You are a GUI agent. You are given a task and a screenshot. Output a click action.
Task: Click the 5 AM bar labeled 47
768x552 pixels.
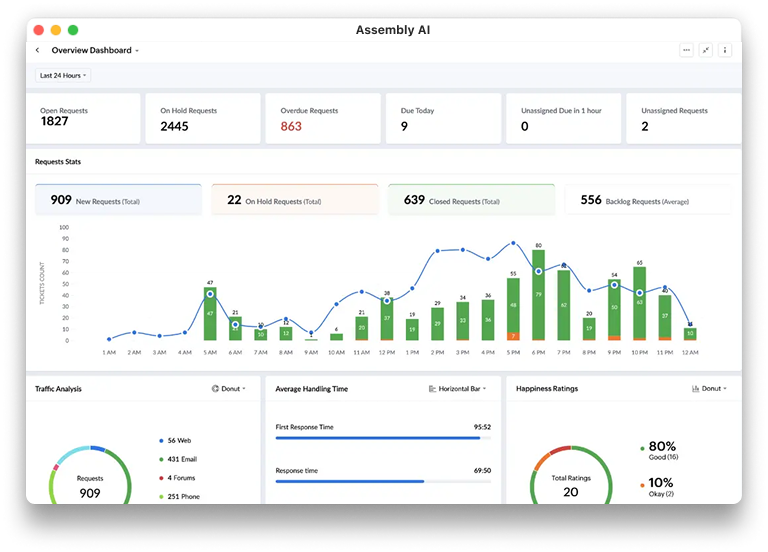[x=210, y=314]
